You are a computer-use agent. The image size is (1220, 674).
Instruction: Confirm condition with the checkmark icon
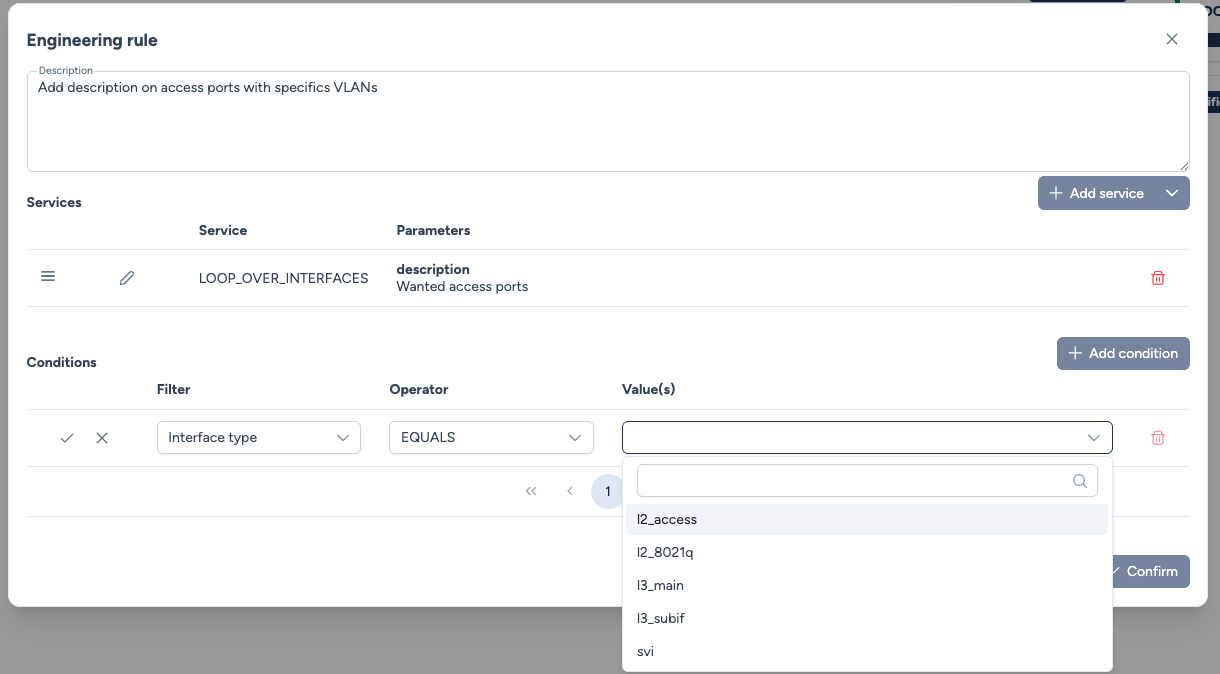click(x=67, y=438)
